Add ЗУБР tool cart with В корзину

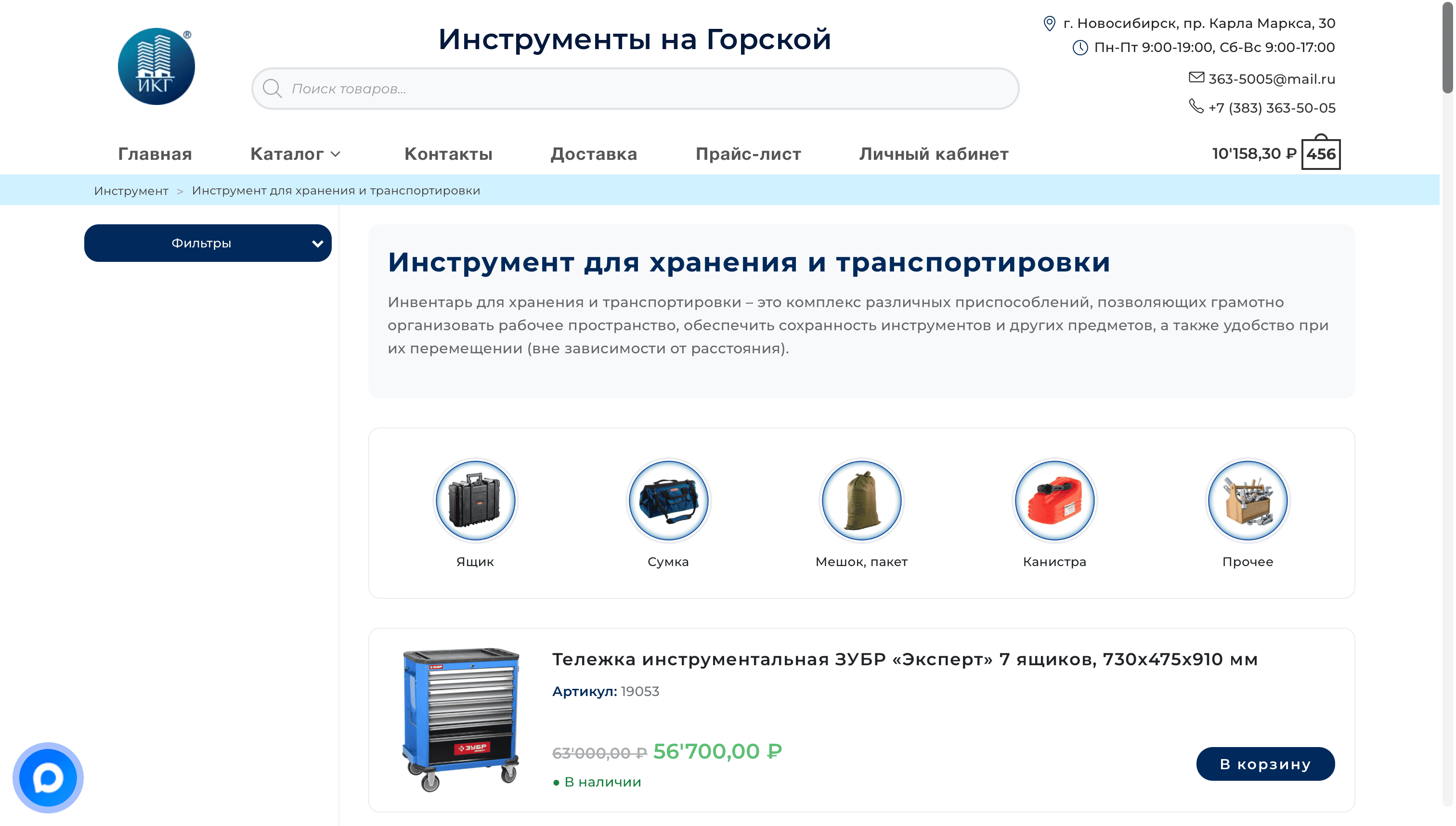1265,763
